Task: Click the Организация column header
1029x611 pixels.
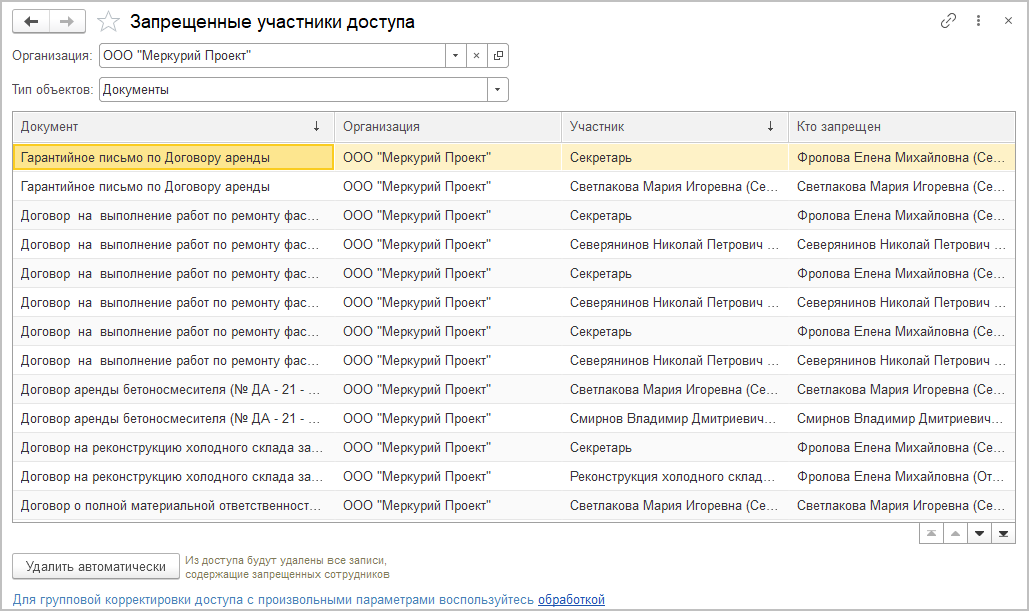Action: click(447, 127)
